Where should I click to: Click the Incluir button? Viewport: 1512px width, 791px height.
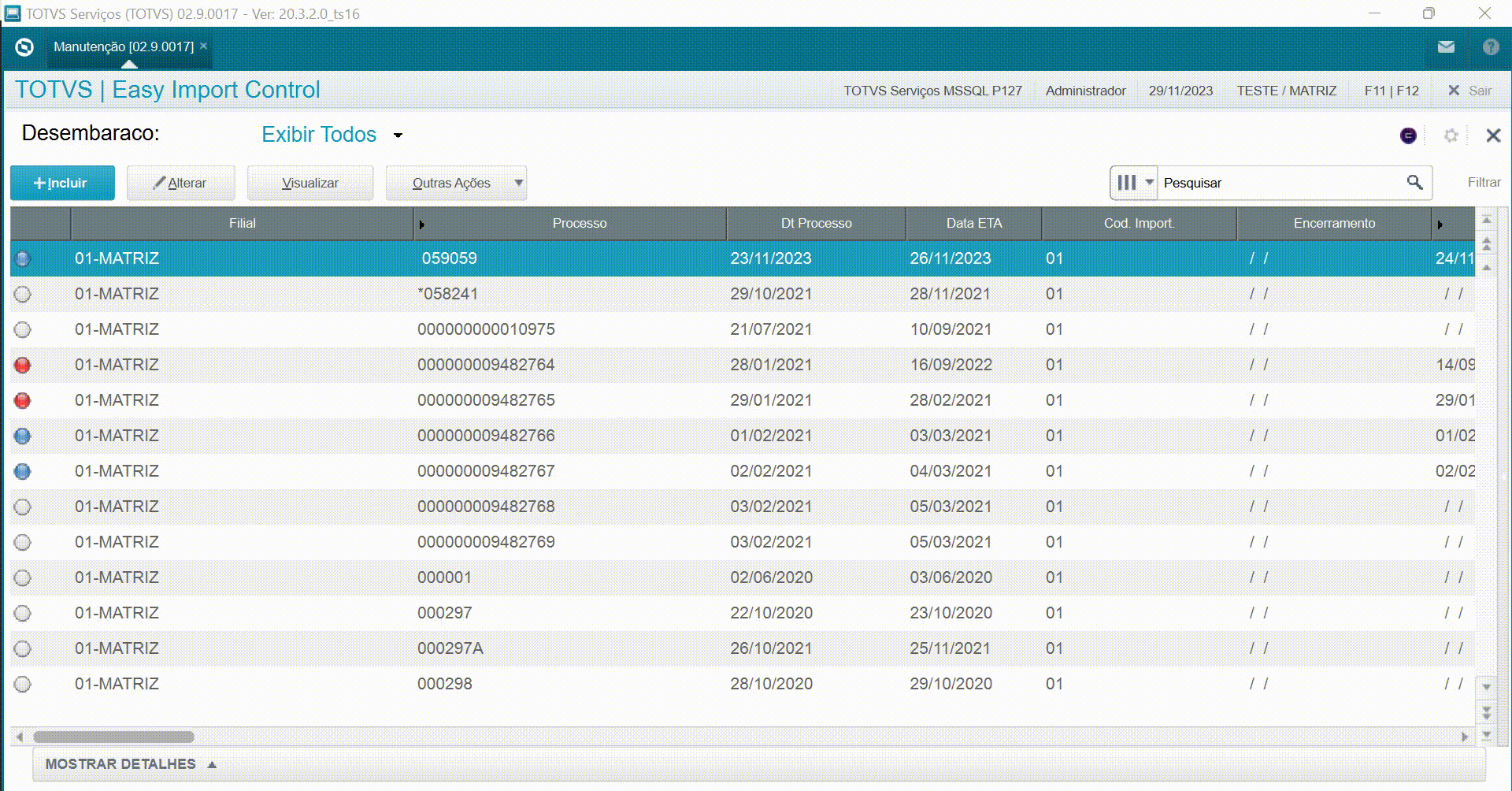62,183
